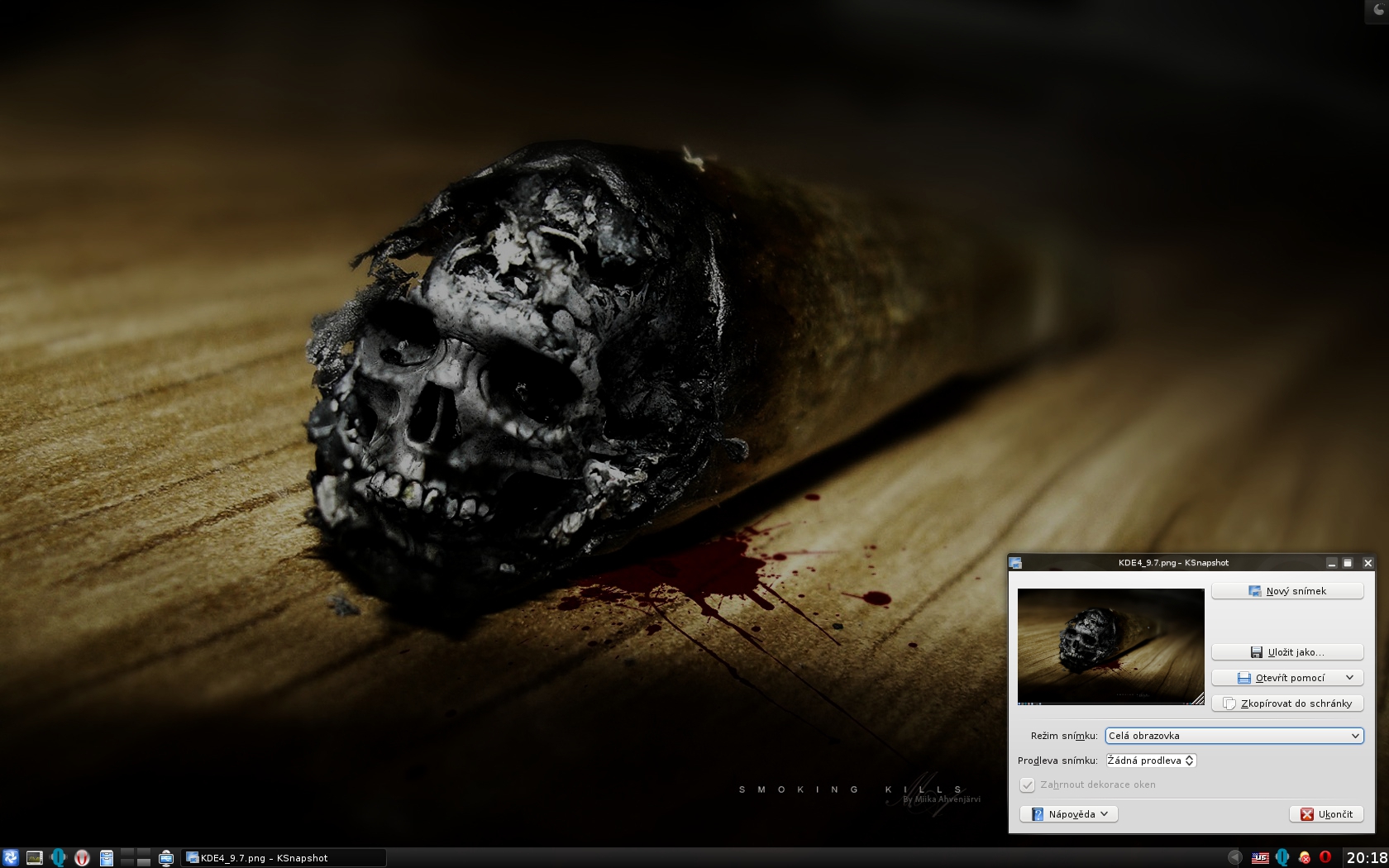Viewport: 1389px width, 868px height.
Task: Click the snapshot preview thumbnail
Action: pyautogui.click(x=1110, y=646)
